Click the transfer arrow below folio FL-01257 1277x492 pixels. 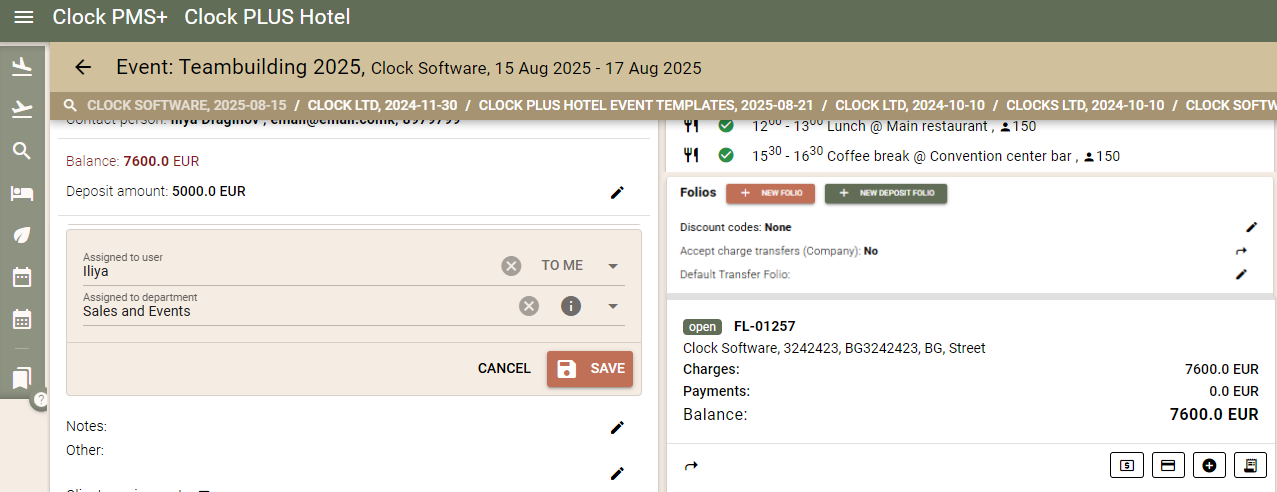(x=691, y=465)
